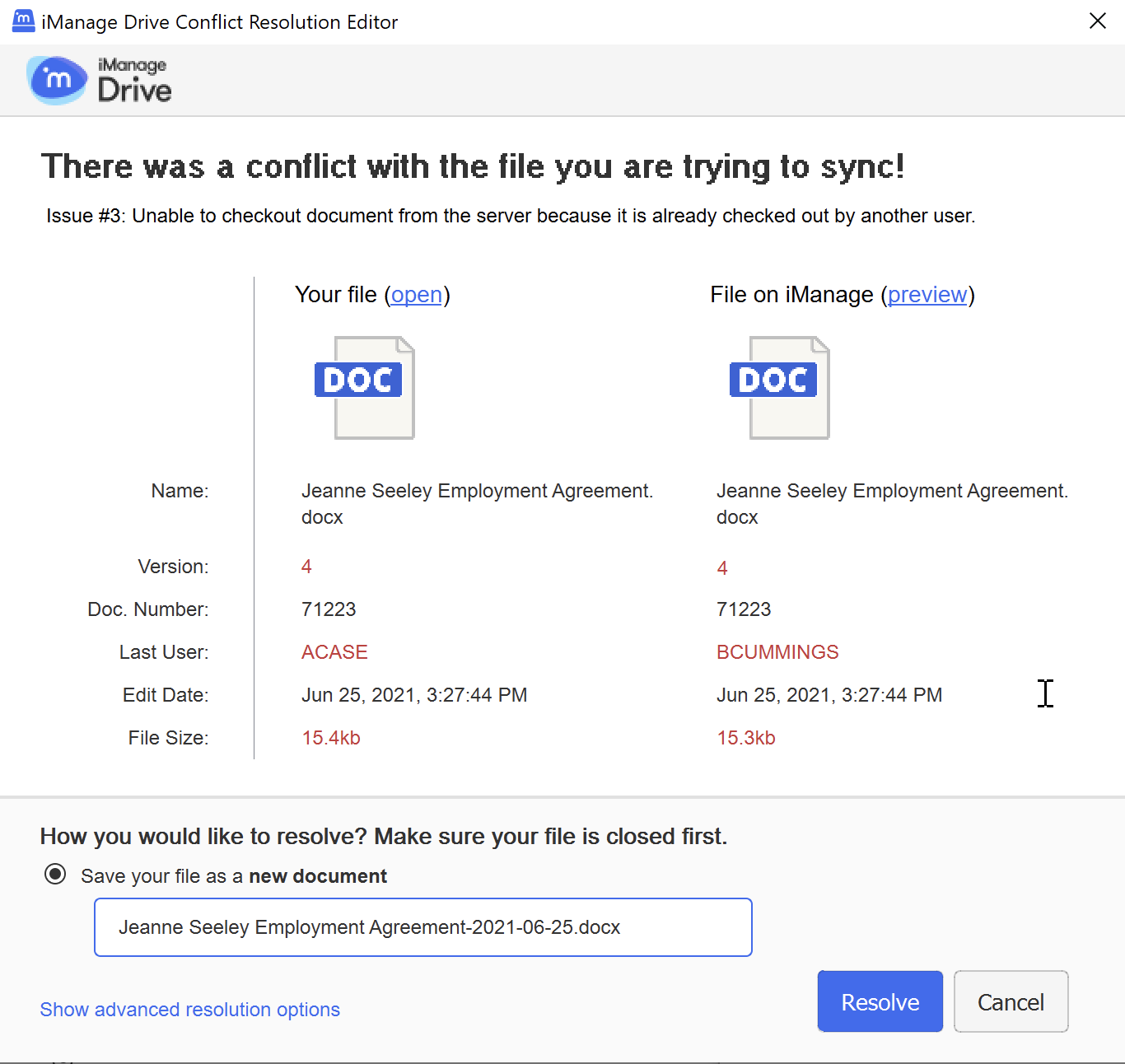Image resolution: width=1125 pixels, height=1064 pixels.
Task: Click the Name: row label
Action: [180, 490]
